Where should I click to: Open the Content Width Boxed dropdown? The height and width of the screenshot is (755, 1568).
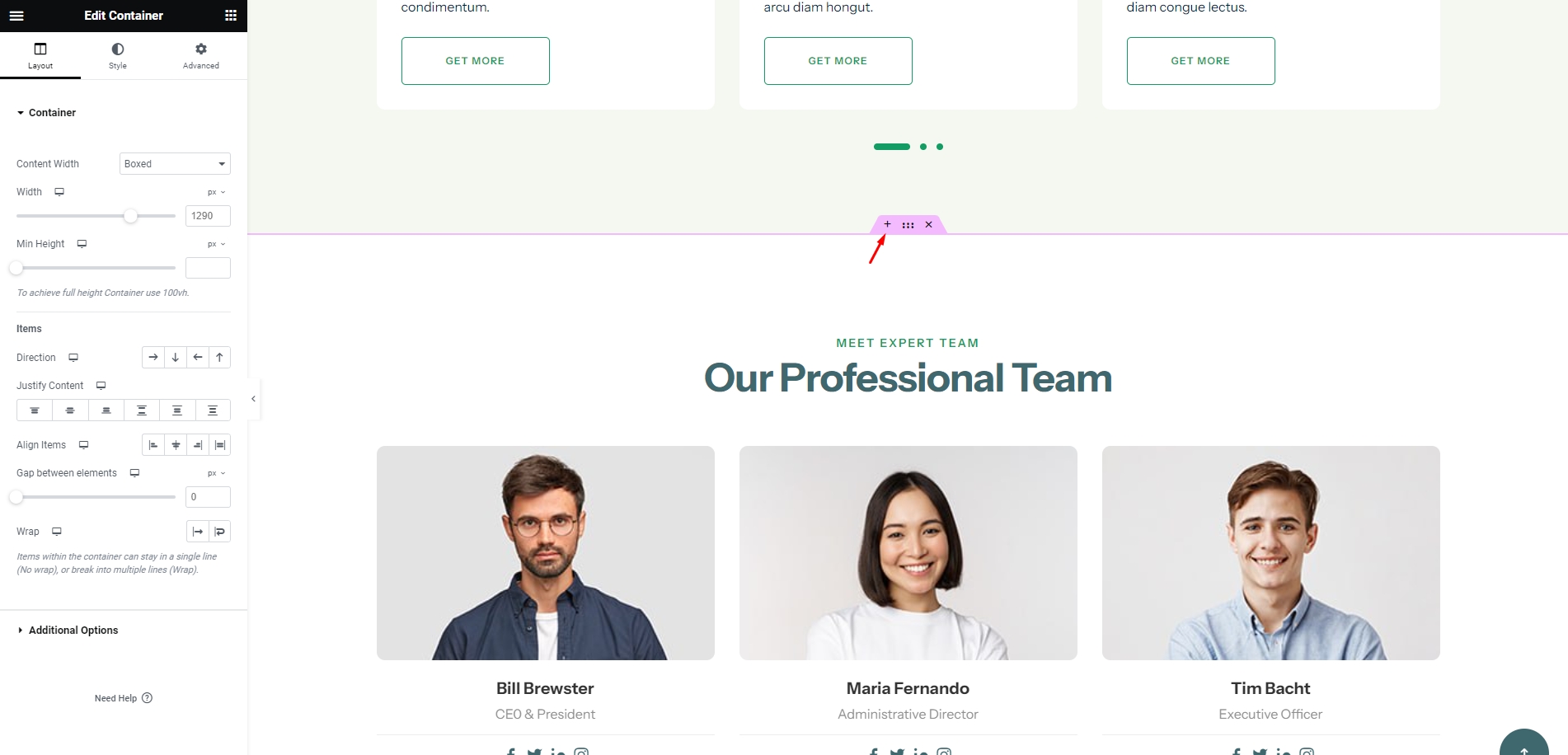(x=175, y=164)
